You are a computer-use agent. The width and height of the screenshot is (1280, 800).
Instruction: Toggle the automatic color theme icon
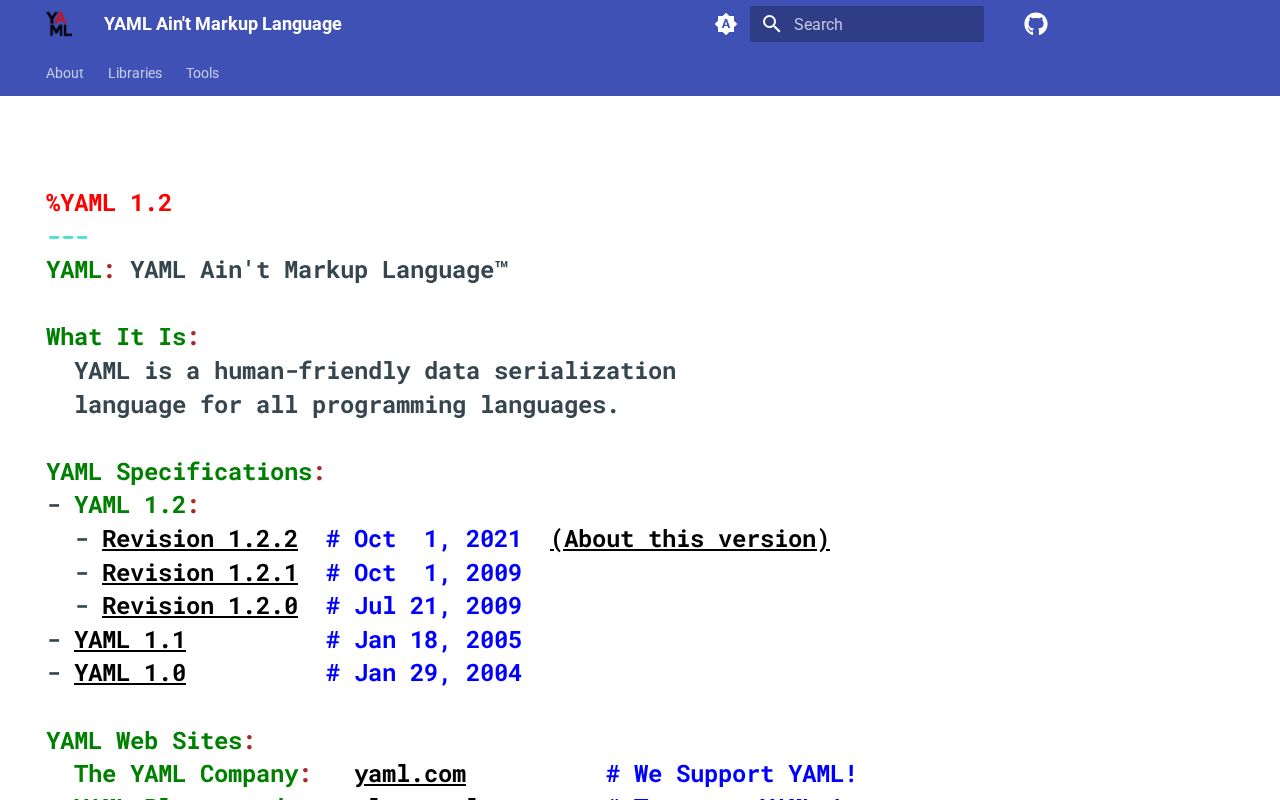pyautogui.click(x=726, y=24)
